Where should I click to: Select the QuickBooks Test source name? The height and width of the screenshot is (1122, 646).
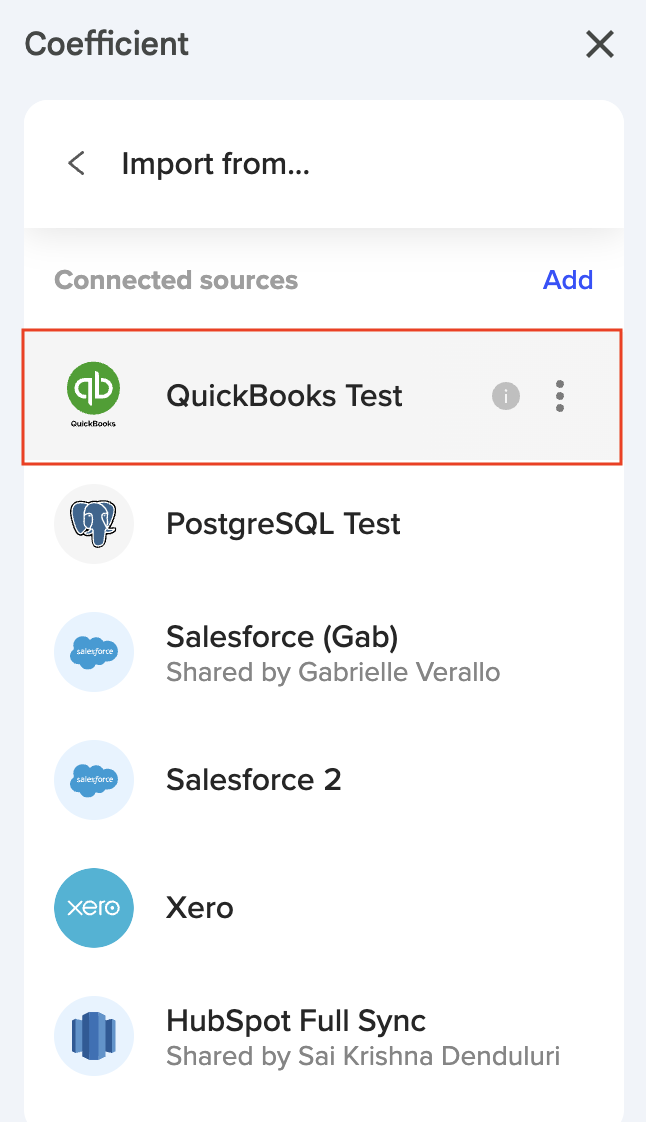pos(284,396)
